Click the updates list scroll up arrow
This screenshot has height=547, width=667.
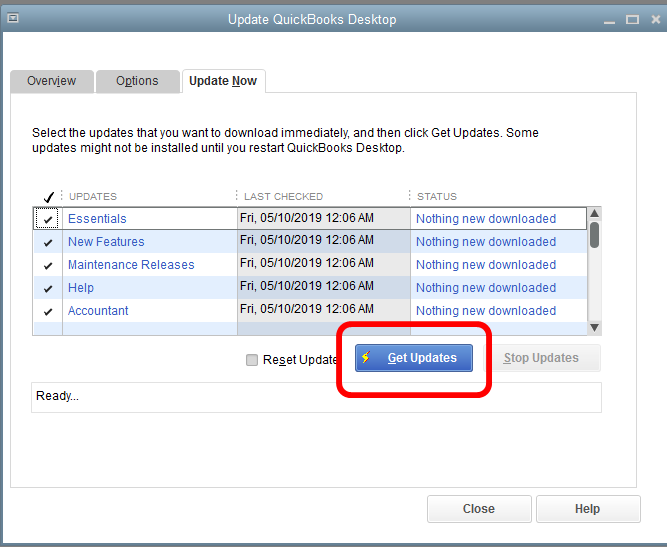[595, 214]
